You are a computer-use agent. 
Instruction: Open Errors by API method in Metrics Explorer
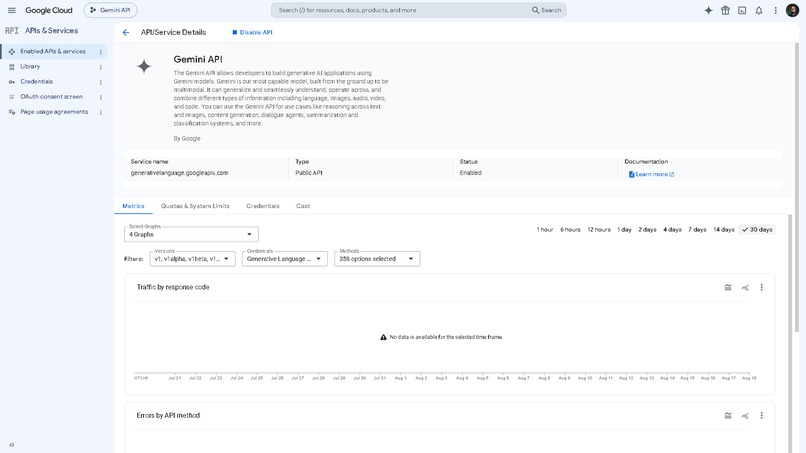(x=745, y=415)
